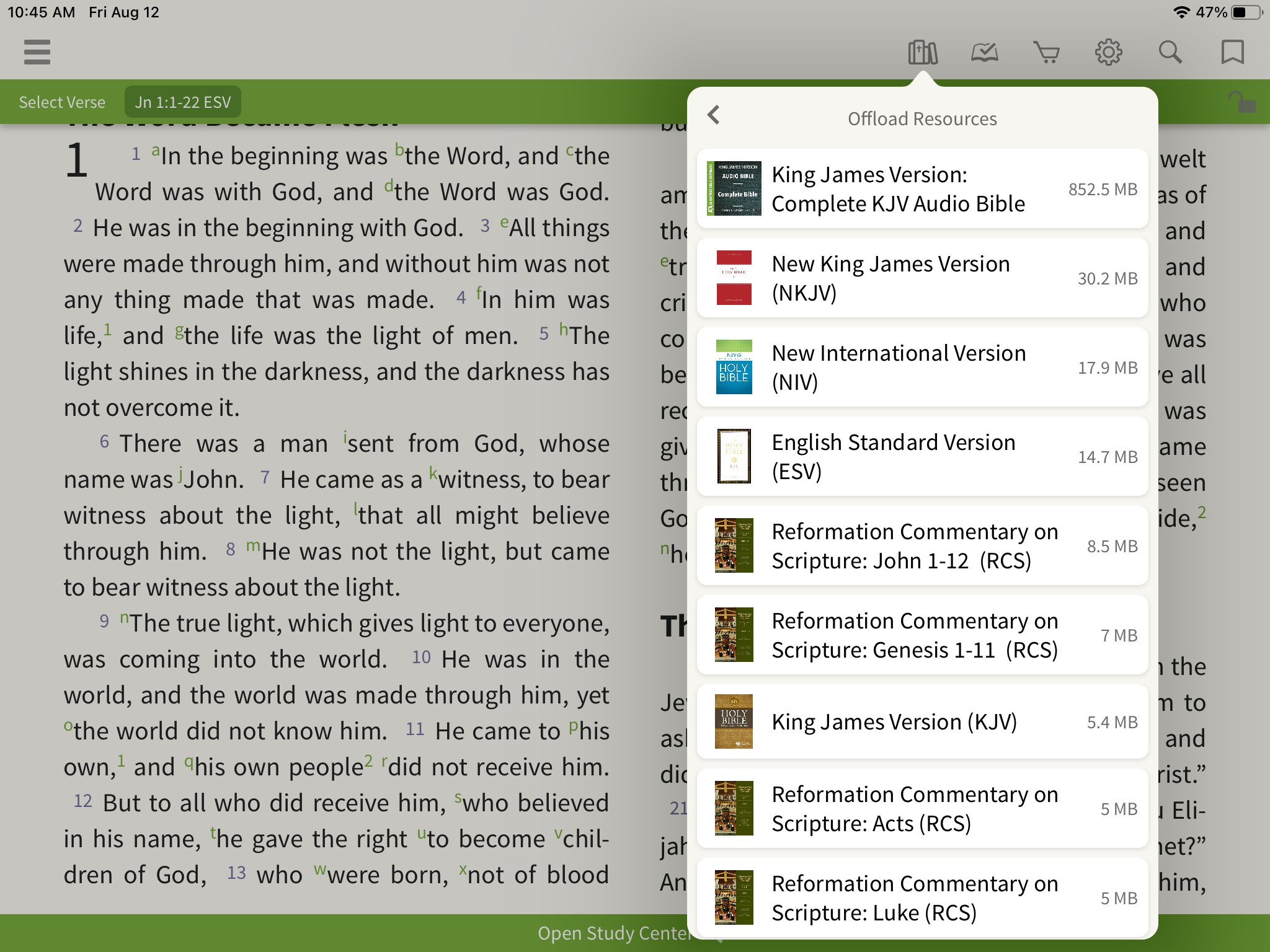Select Reformation Commentary Luke (RCS)
The height and width of the screenshot is (952, 1270).
tap(923, 898)
